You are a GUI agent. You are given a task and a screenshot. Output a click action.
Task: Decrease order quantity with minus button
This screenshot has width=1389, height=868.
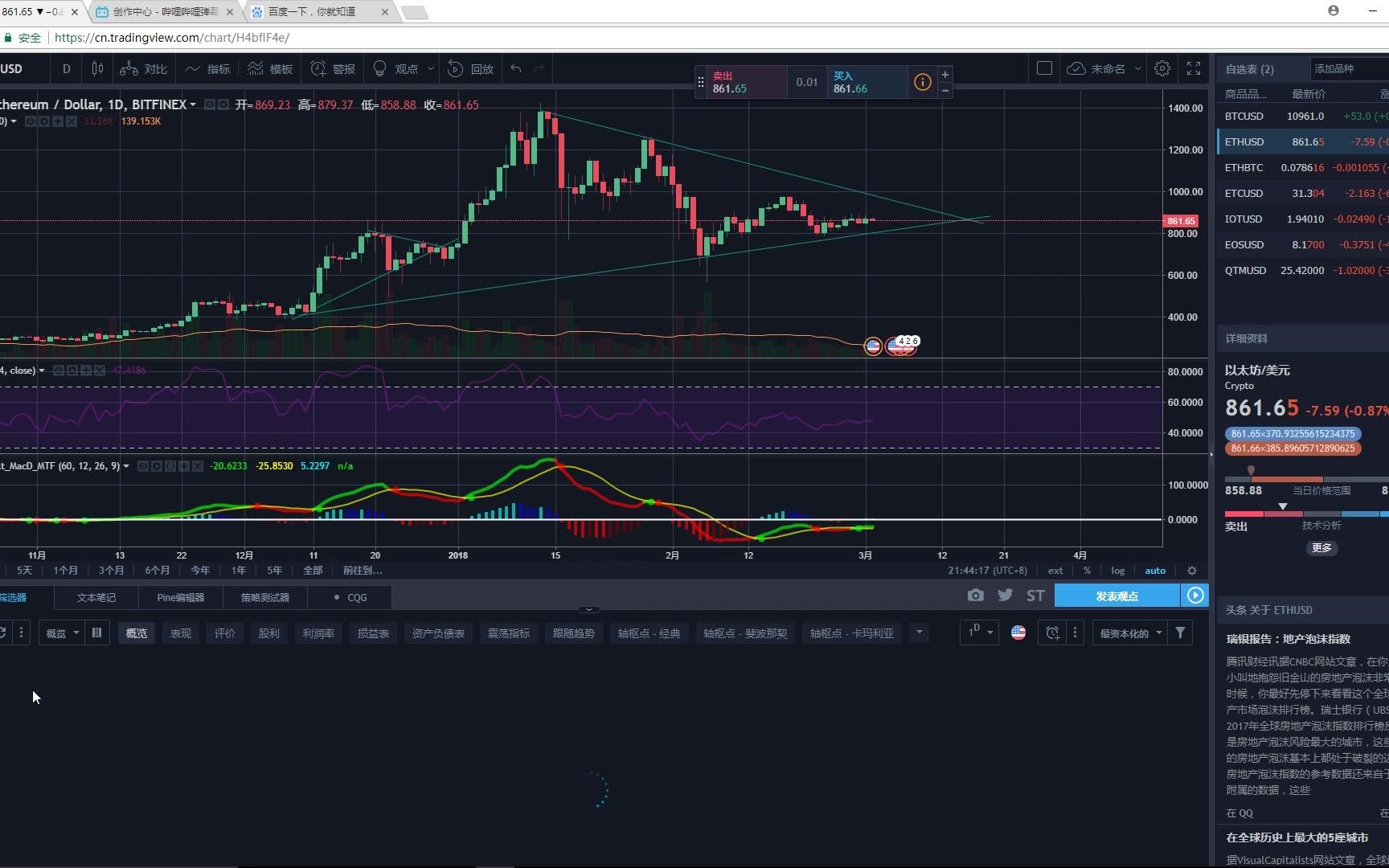tap(945, 90)
